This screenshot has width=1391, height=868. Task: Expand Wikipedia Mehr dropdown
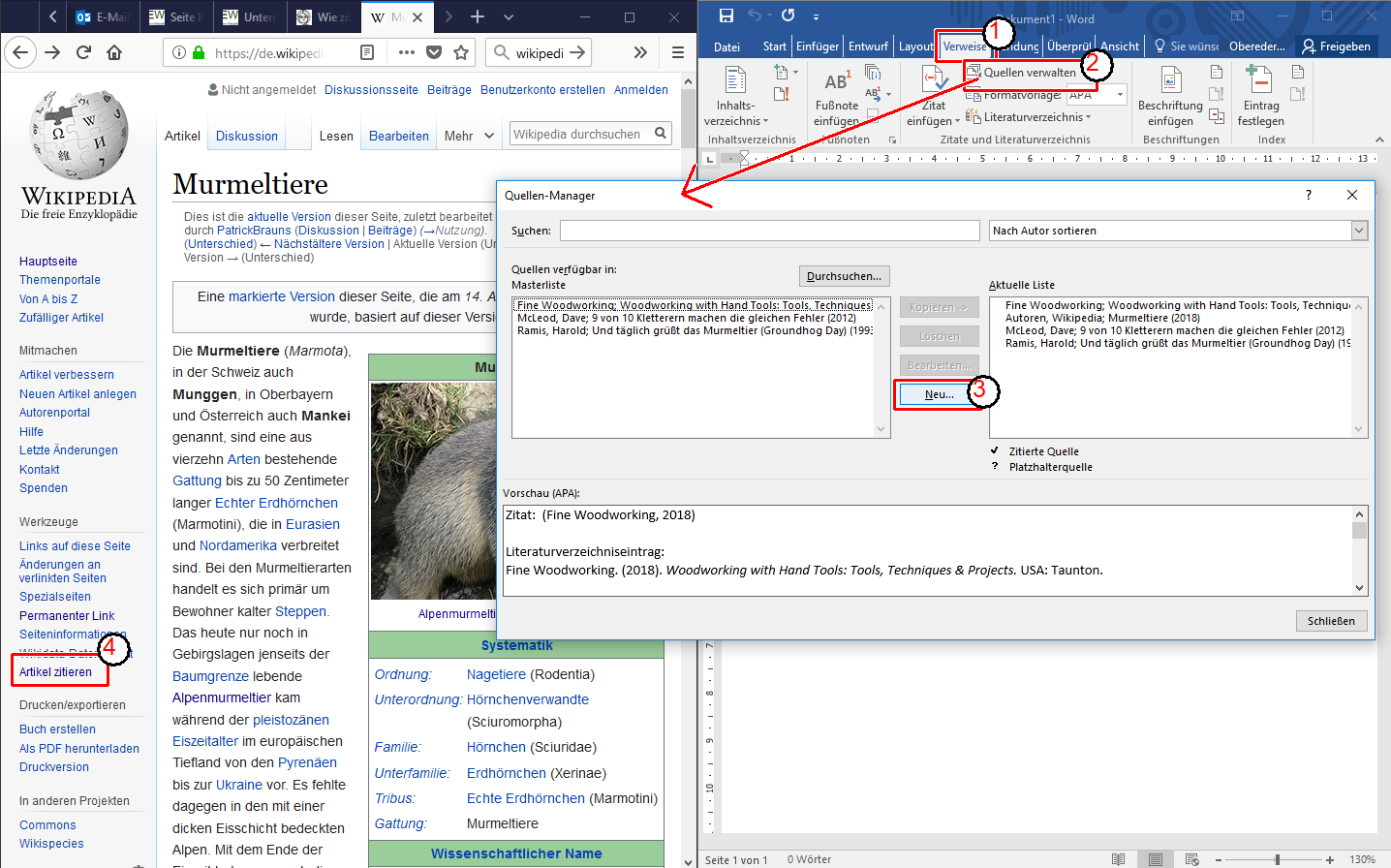pyautogui.click(x=469, y=136)
